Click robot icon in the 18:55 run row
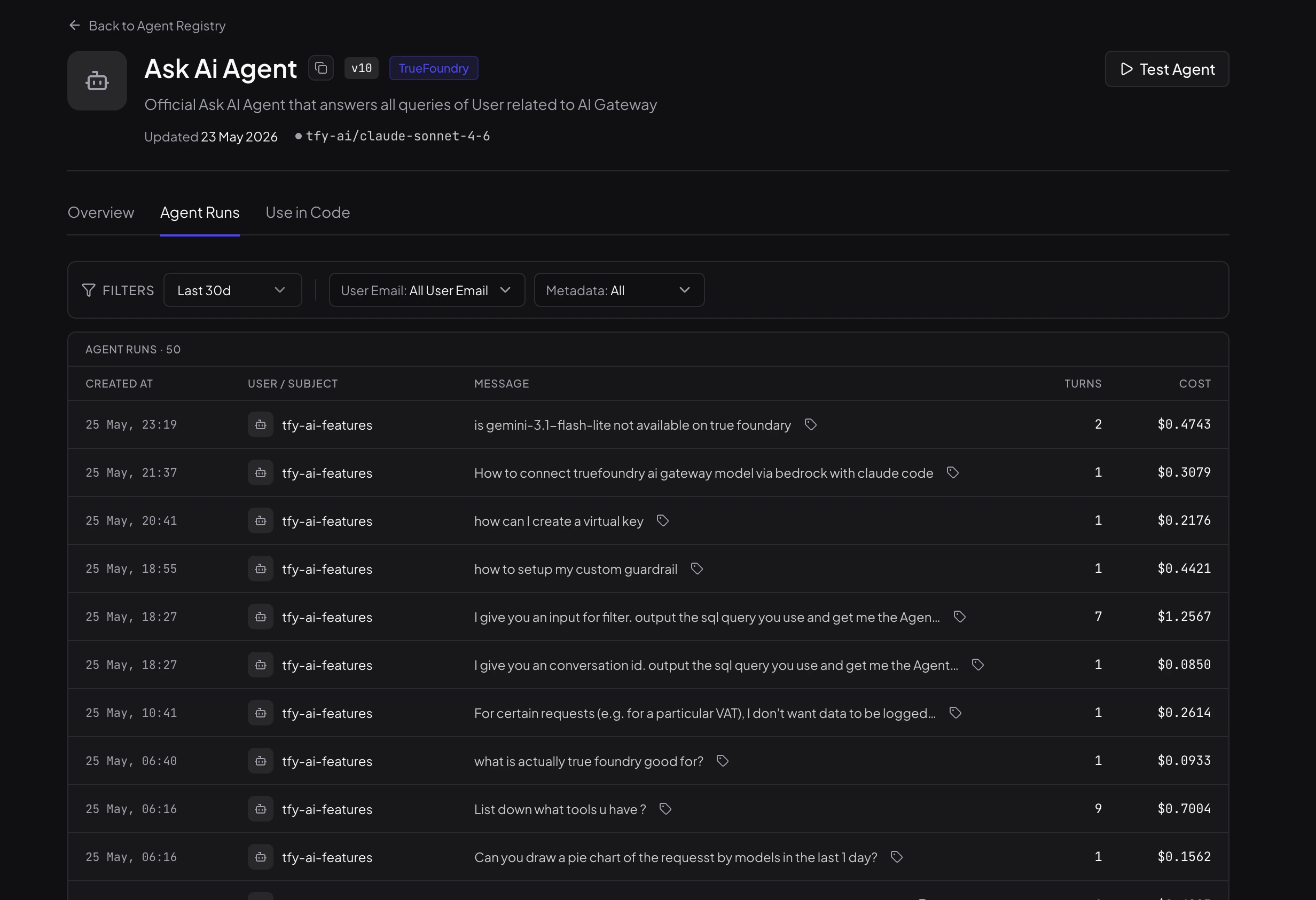The height and width of the screenshot is (900, 1316). 261,569
